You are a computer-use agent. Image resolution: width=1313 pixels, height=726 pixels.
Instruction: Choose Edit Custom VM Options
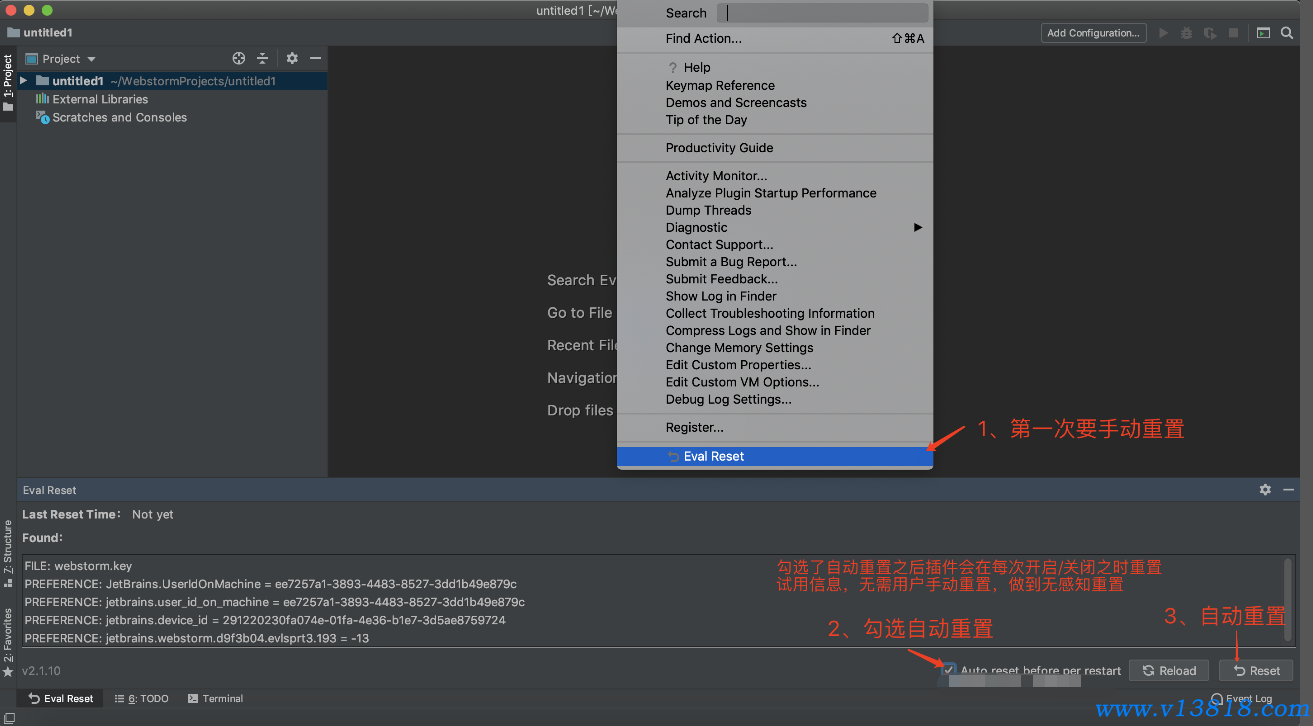pos(775,382)
